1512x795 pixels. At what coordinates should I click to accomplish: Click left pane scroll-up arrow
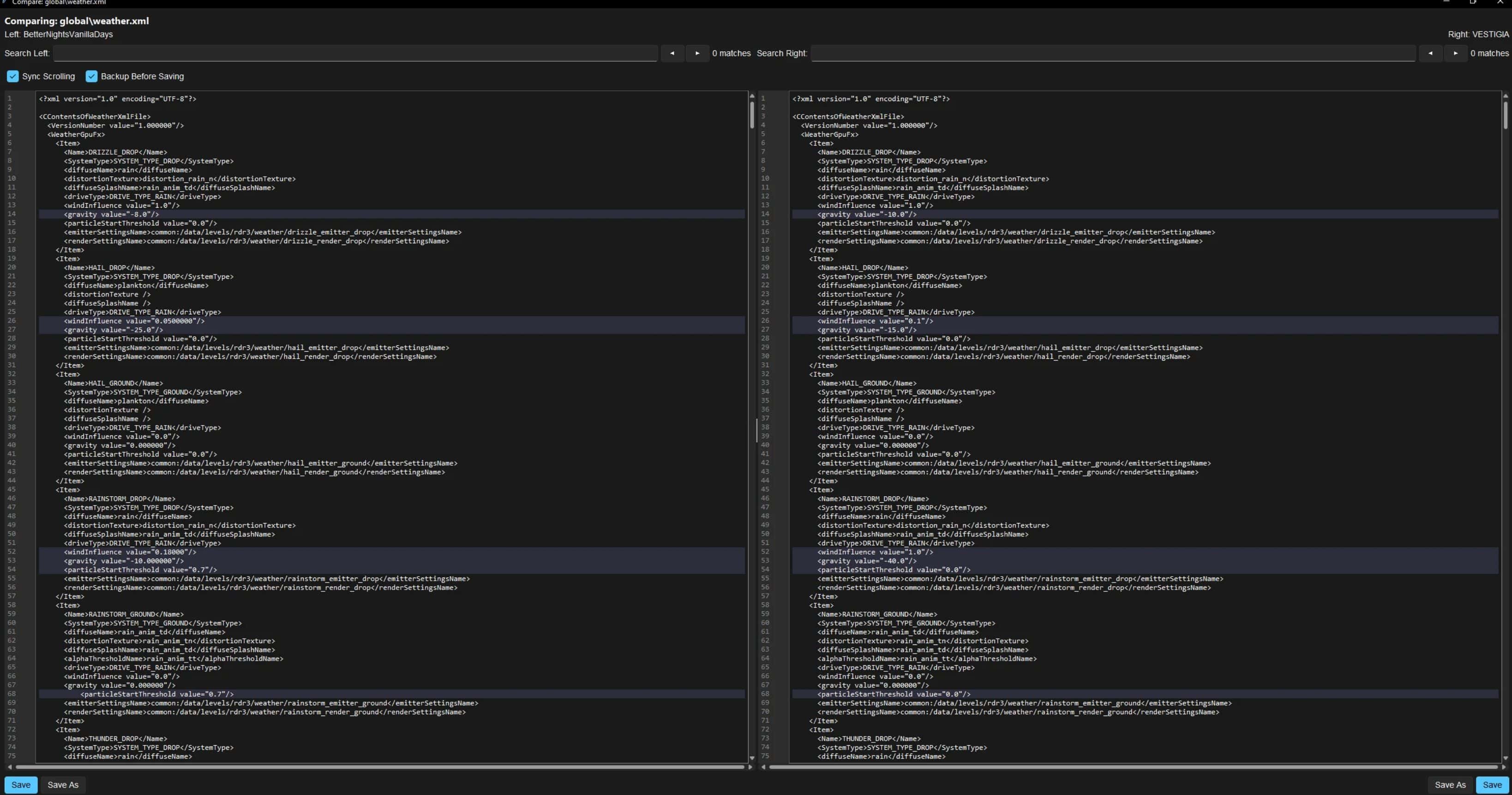click(x=752, y=96)
